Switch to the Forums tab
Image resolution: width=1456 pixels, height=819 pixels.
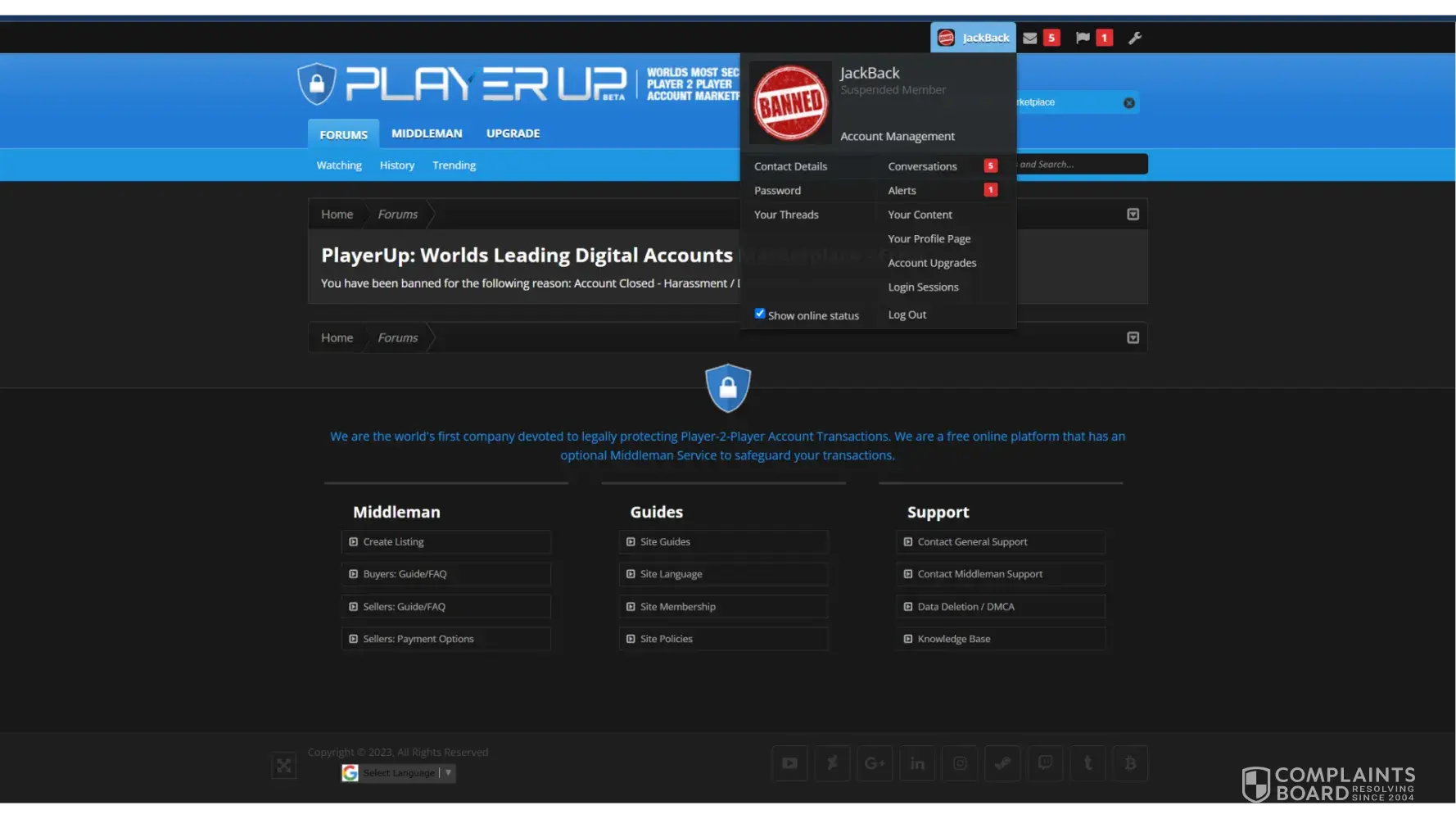[344, 134]
